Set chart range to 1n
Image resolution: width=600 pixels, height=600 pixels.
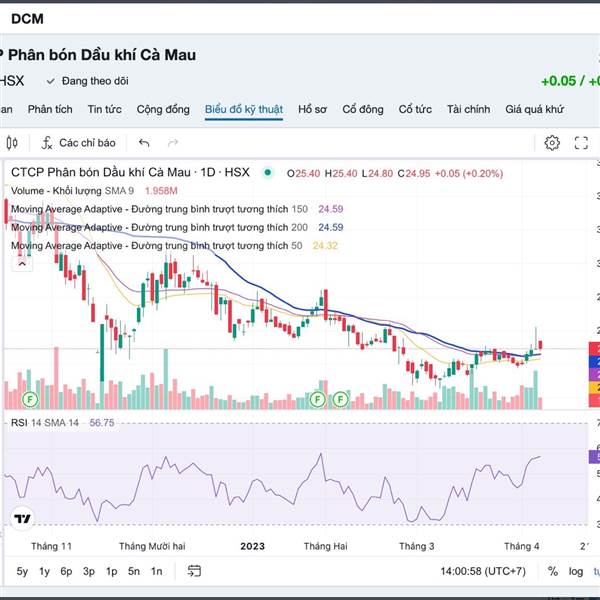[x=157, y=571]
